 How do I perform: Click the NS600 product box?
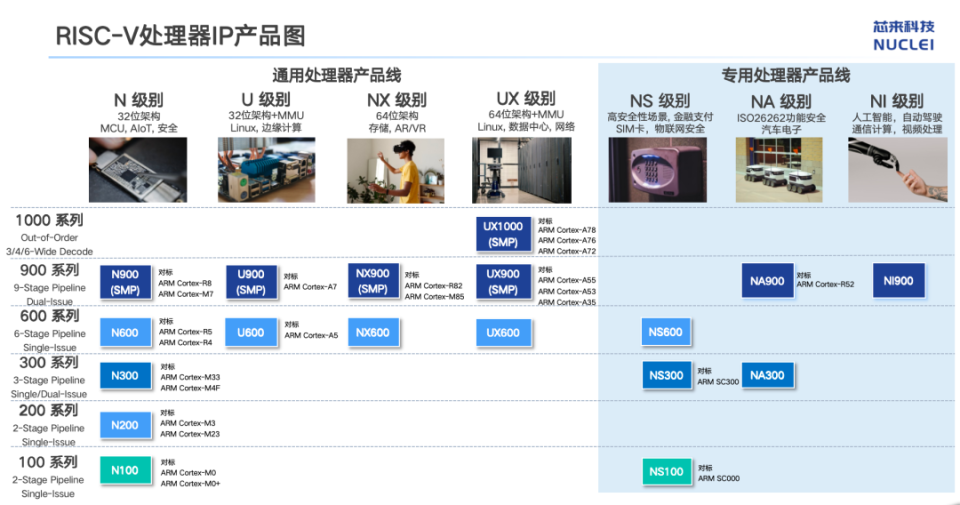click(x=666, y=332)
